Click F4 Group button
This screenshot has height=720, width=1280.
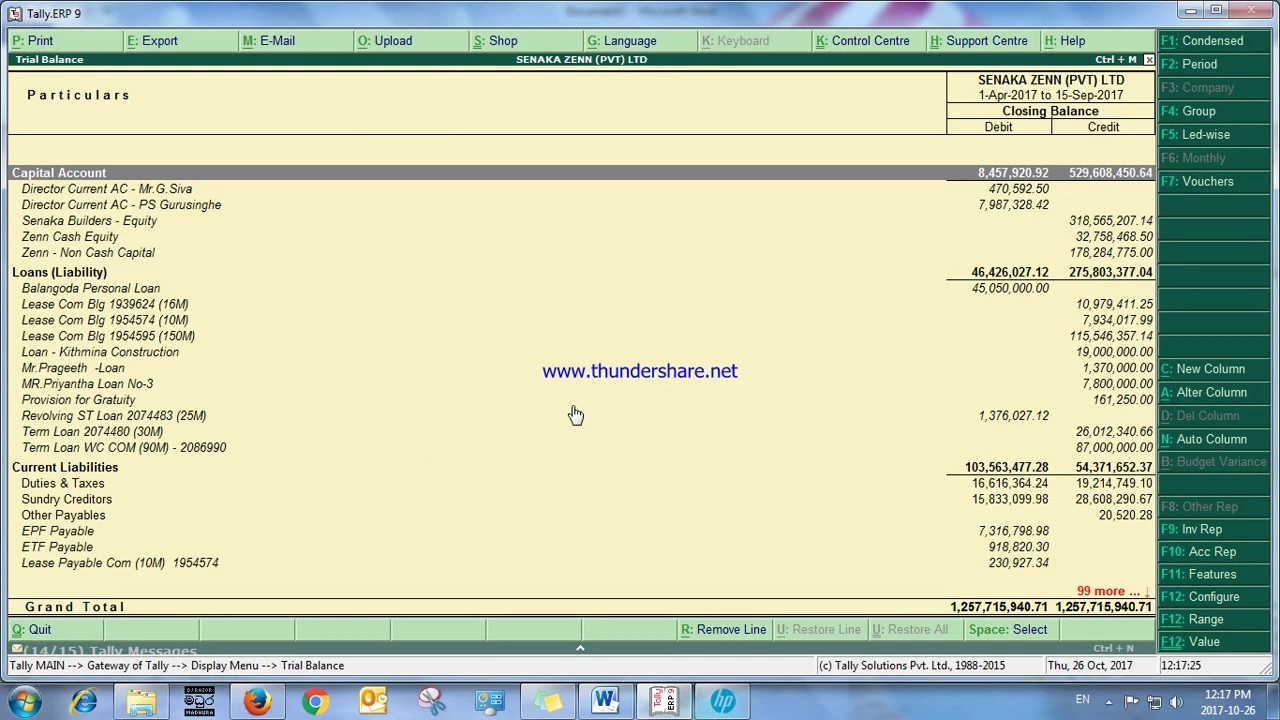tap(1215, 111)
